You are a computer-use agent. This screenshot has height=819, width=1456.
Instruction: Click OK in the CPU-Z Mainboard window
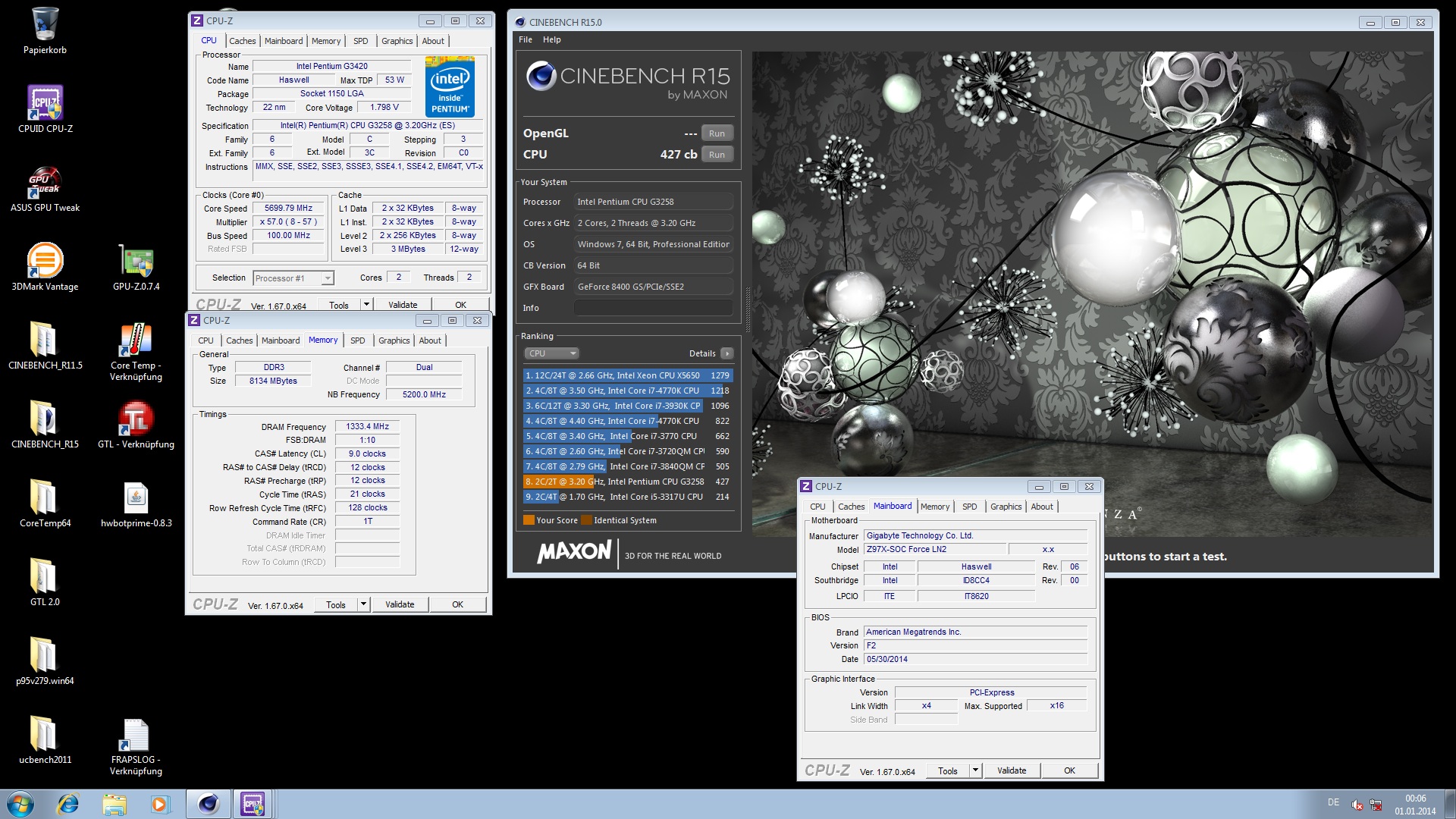1069,770
